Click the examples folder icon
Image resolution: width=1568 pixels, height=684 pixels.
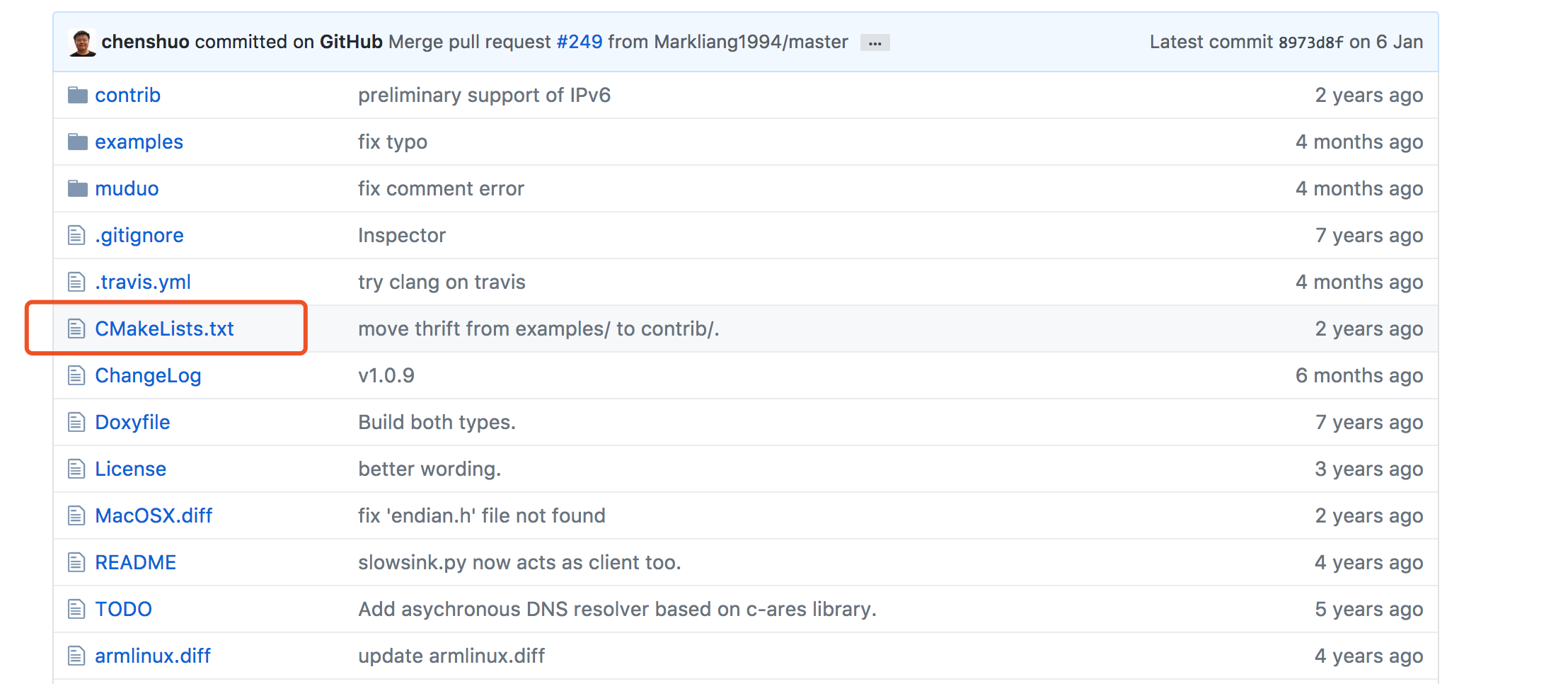point(77,142)
